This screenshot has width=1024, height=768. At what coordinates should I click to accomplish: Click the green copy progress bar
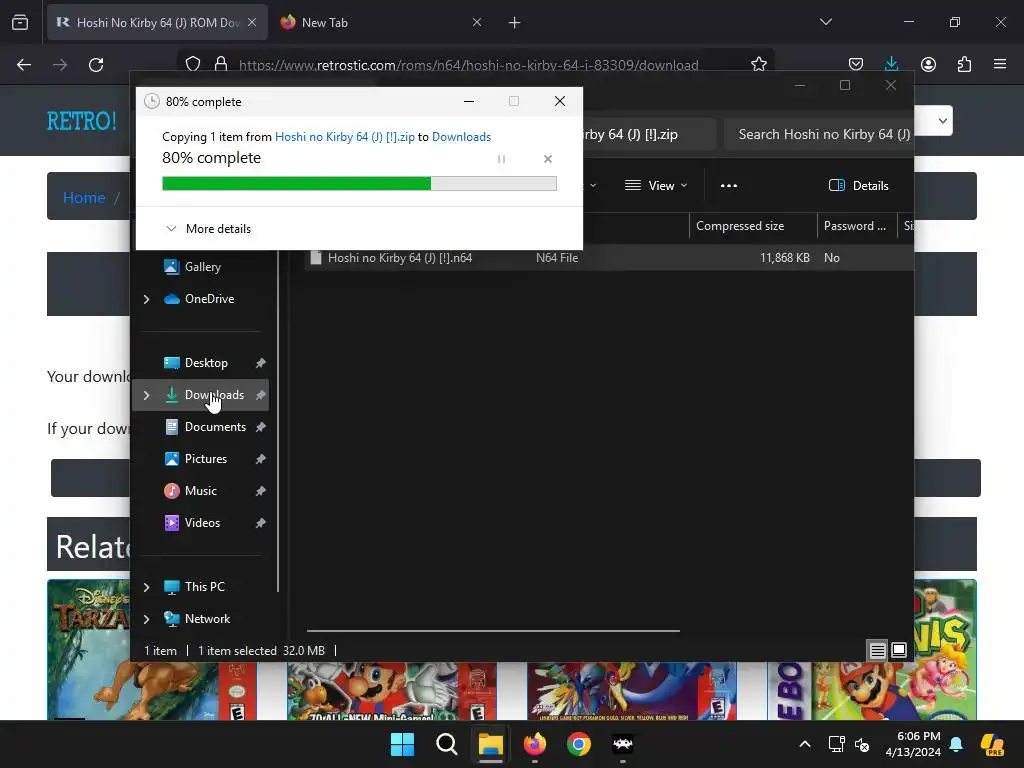pyautogui.click(x=359, y=184)
